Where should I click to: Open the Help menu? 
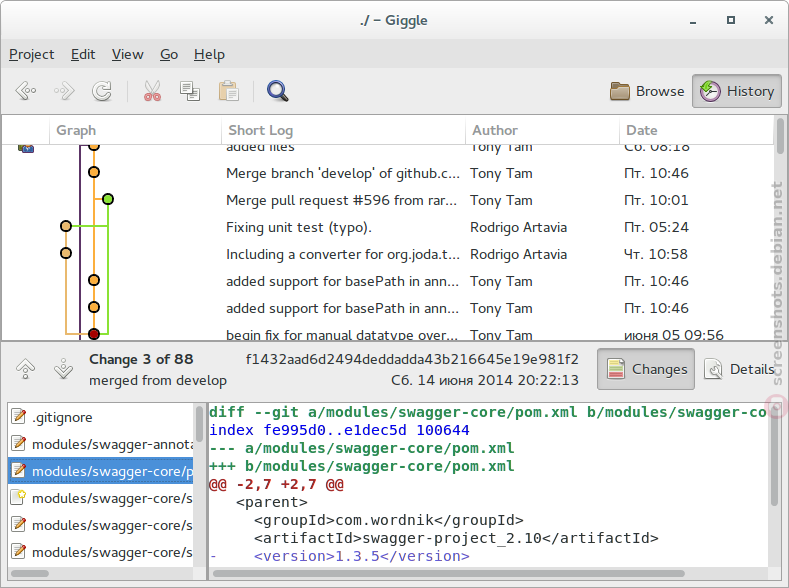click(209, 54)
